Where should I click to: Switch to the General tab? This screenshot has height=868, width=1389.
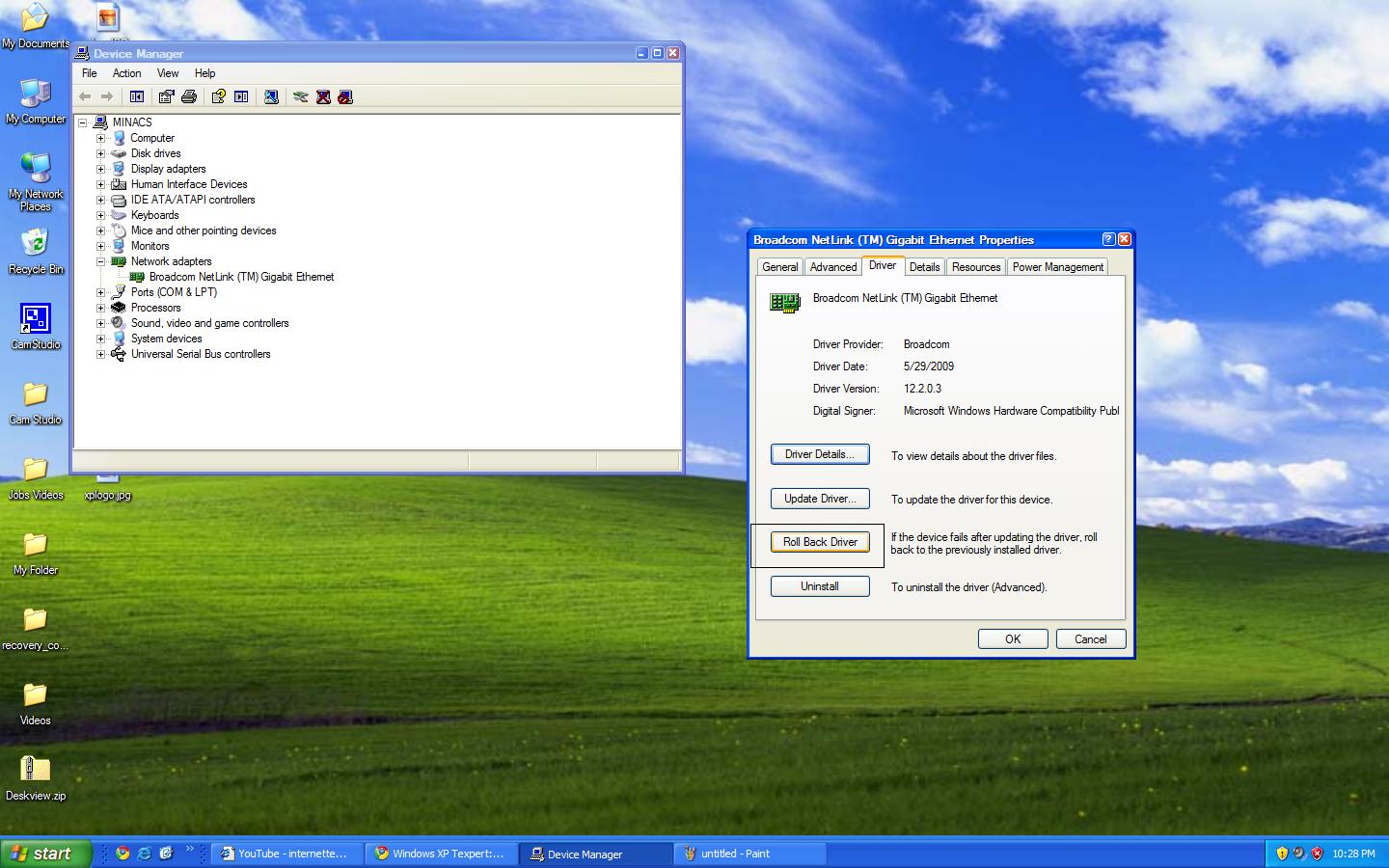[x=779, y=267]
